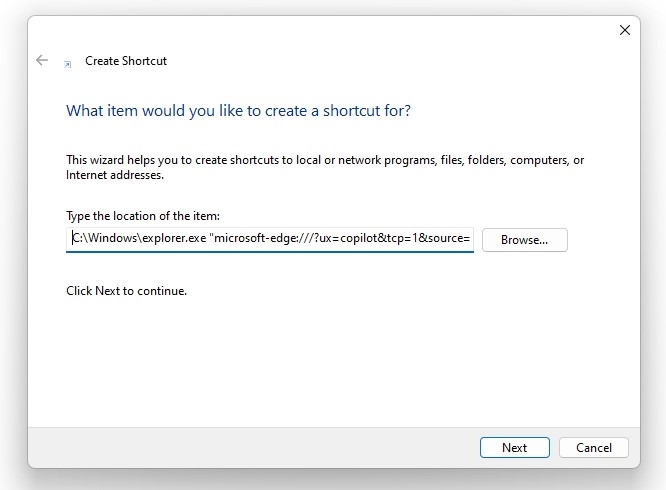This screenshot has width=666, height=490.
Task: Open the Browse... file picker
Action: [x=525, y=240]
